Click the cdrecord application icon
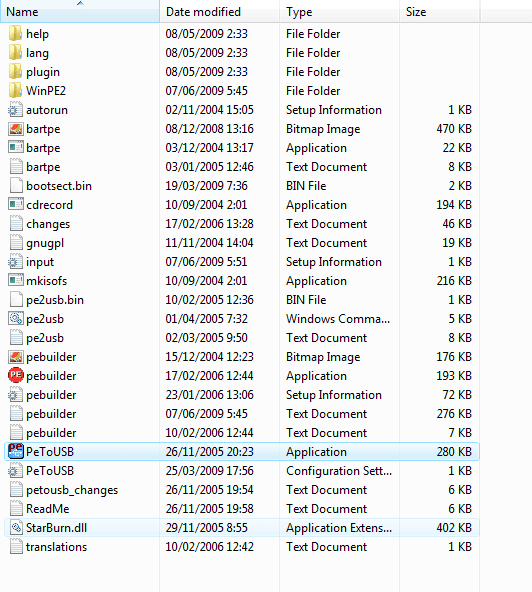 (15, 205)
